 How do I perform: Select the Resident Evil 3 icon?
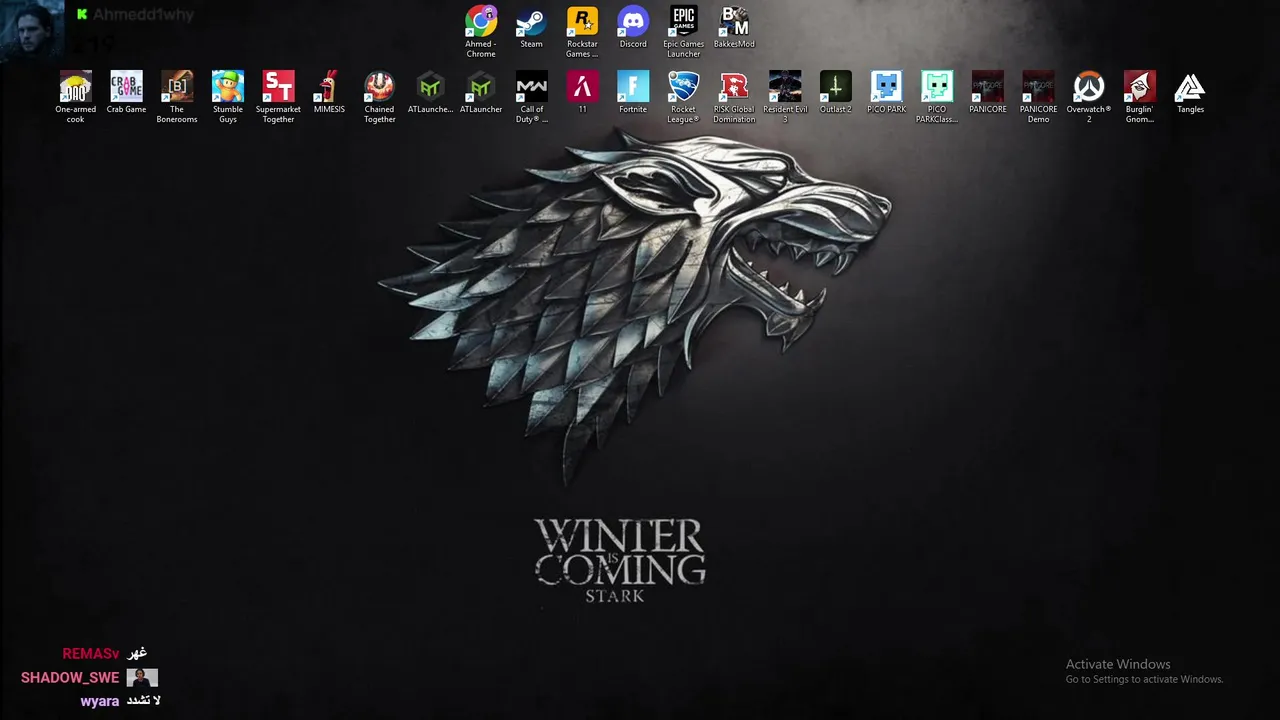coord(785,97)
